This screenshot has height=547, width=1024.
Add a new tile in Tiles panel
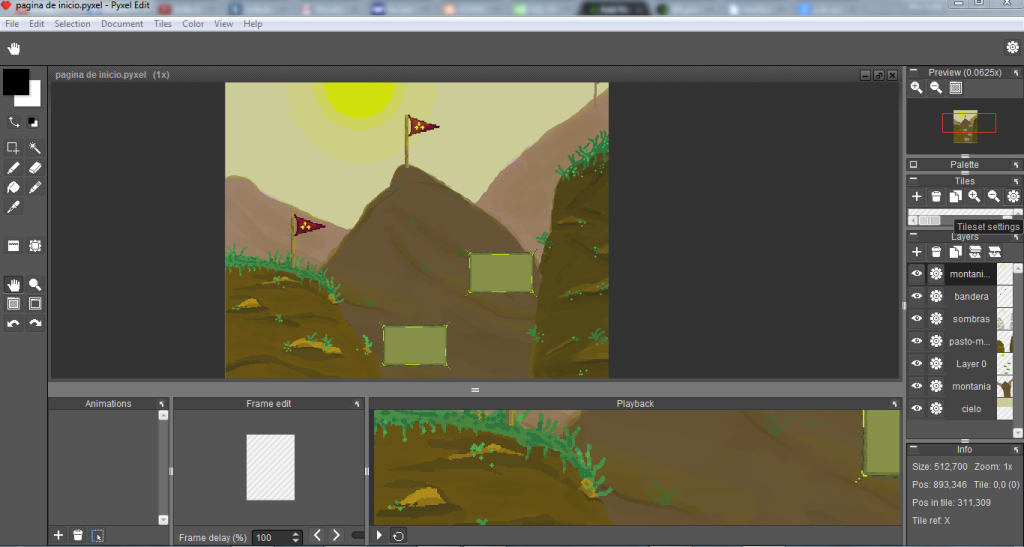click(917, 196)
